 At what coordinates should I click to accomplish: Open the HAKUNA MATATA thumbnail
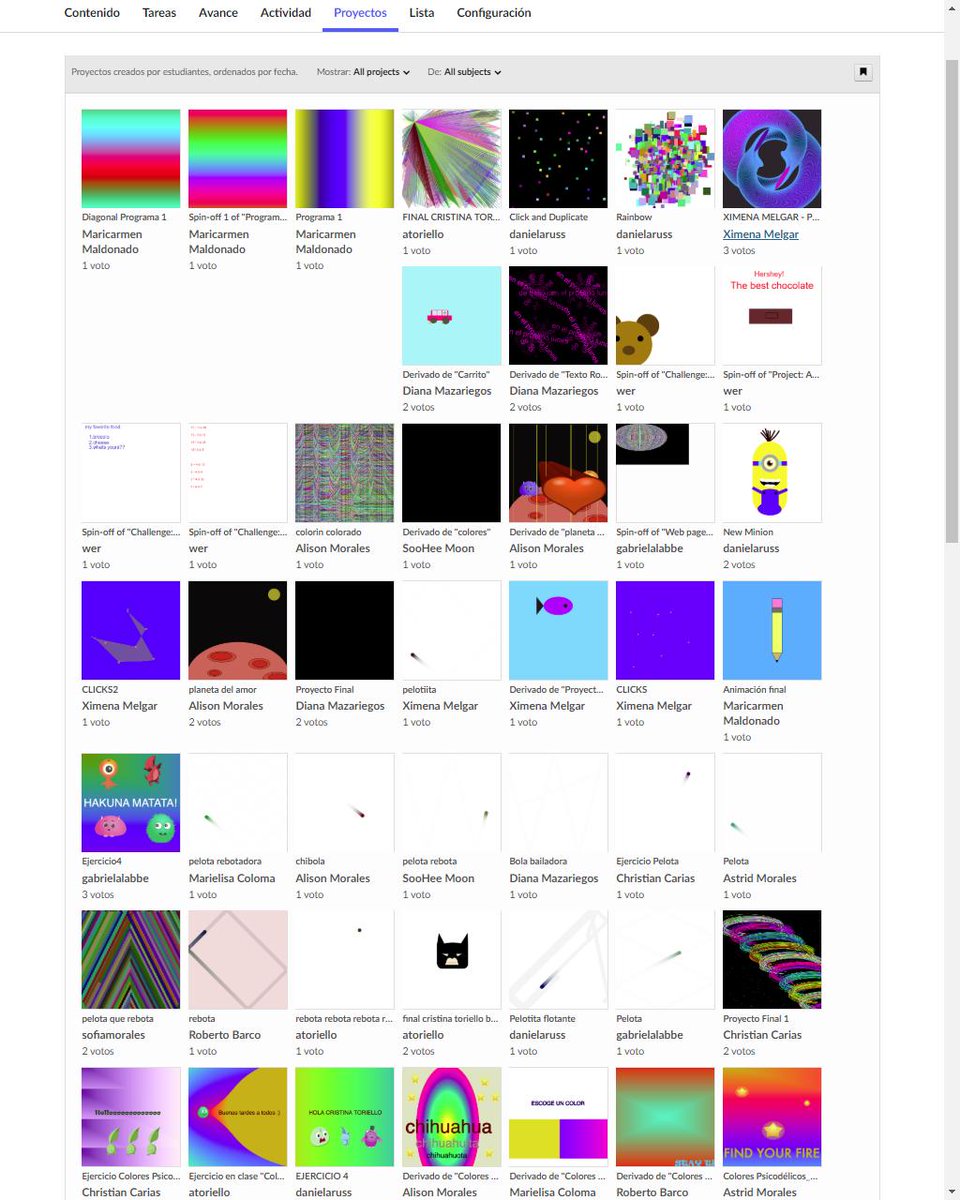click(x=131, y=803)
